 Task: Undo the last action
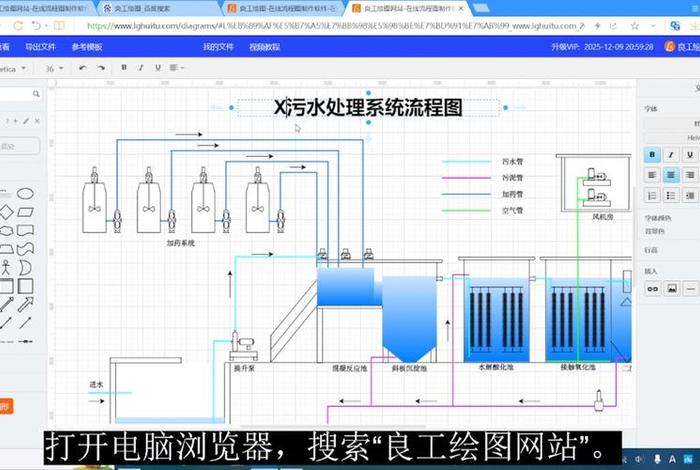83,68
